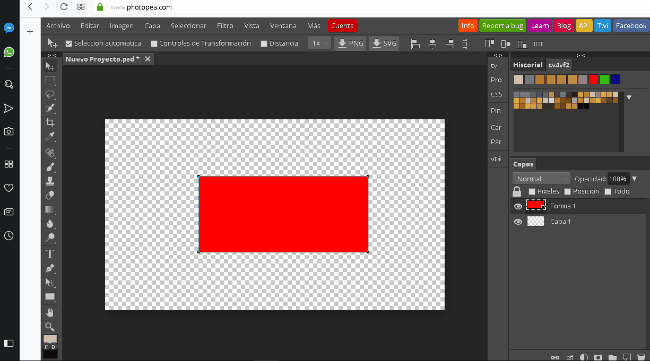This screenshot has height=361, width=650.
Task: Align horizontal centers icon in options bar
Action: pos(432,44)
